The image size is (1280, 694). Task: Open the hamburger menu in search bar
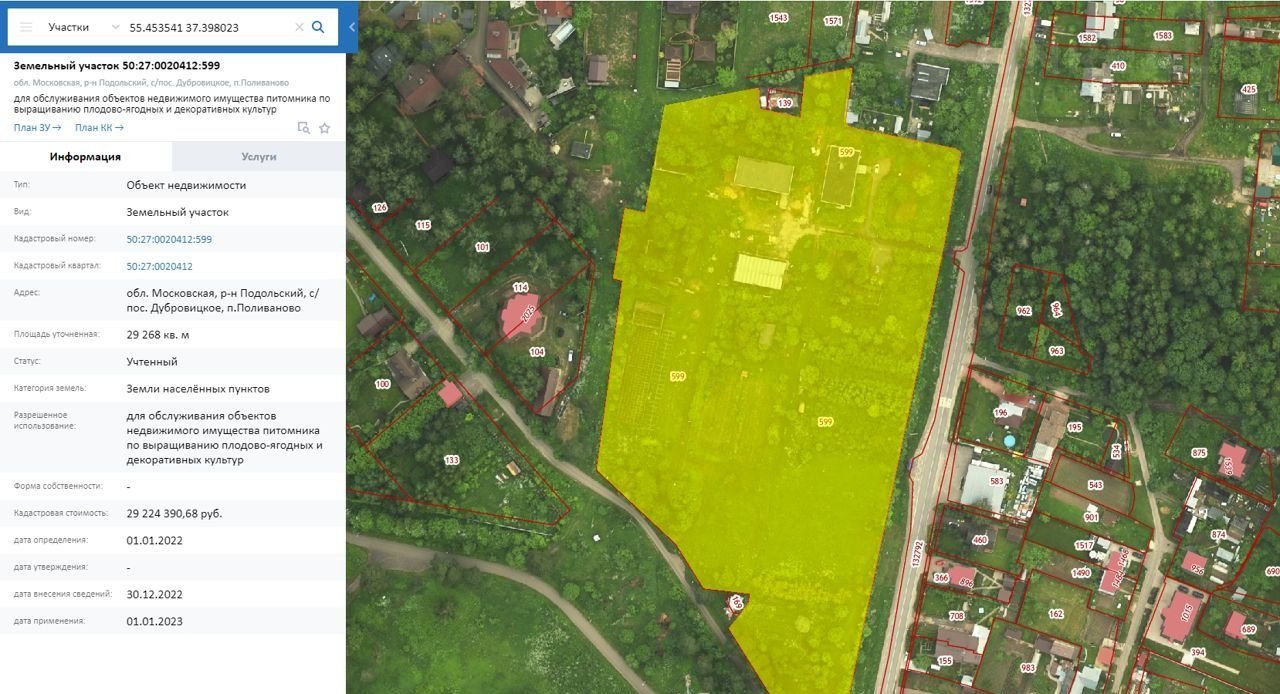point(26,27)
